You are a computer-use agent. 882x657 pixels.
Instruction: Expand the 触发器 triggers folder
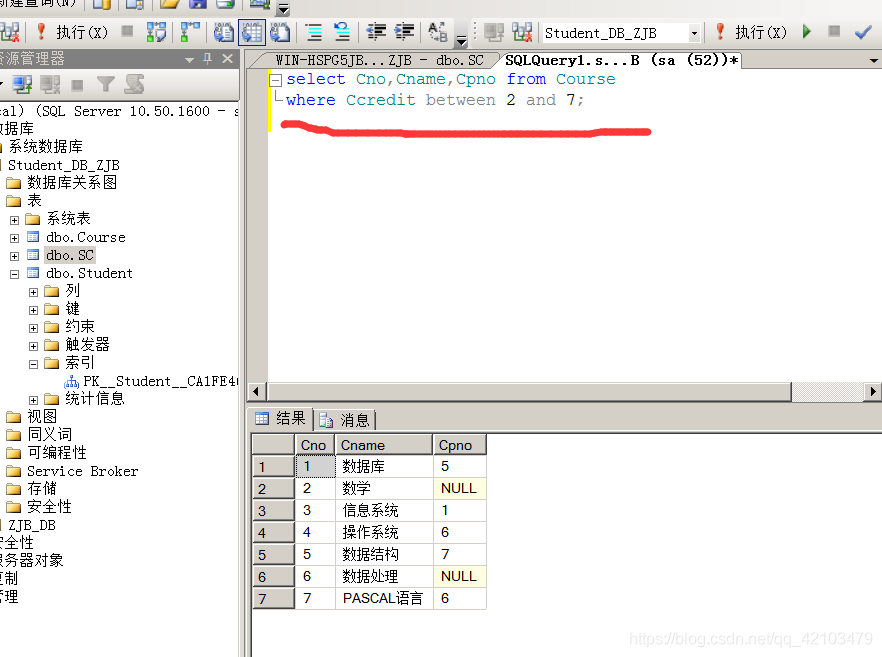point(33,346)
